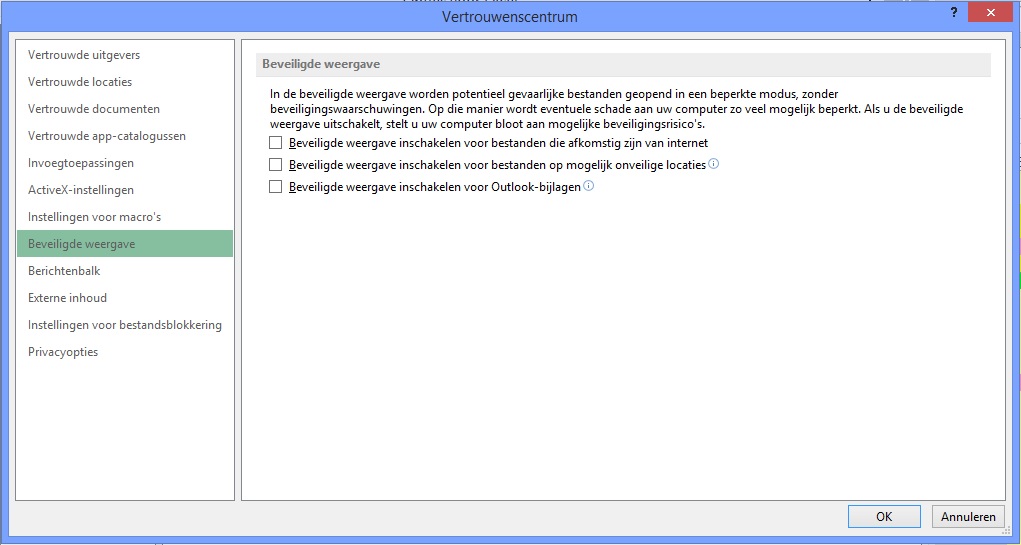Screen dimensions: 1021x545
Task: Switch to Berichtenbalk settings
Action: click(x=64, y=271)
